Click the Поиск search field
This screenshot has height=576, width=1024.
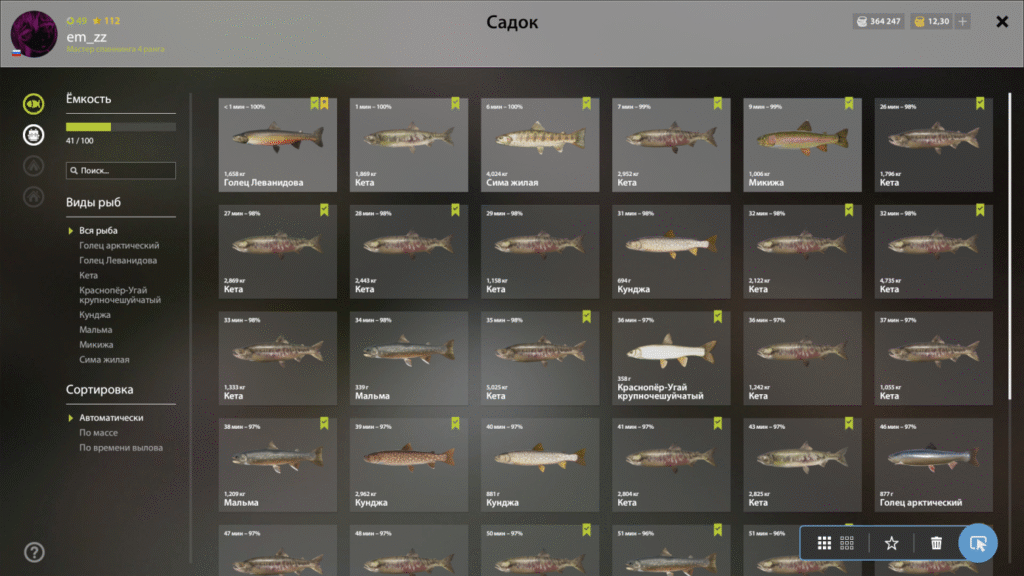[121, 170]
